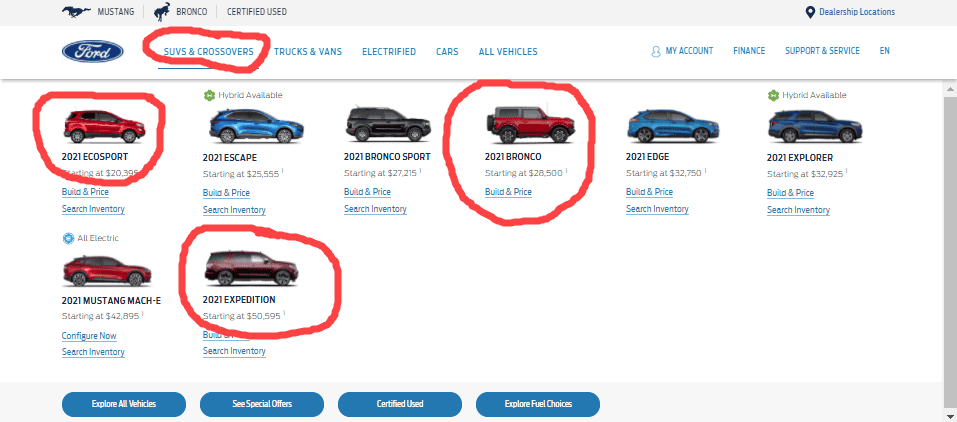Click the Explorer green hybrid badge icon
The image size is (957, 422).
click(773, 95)
